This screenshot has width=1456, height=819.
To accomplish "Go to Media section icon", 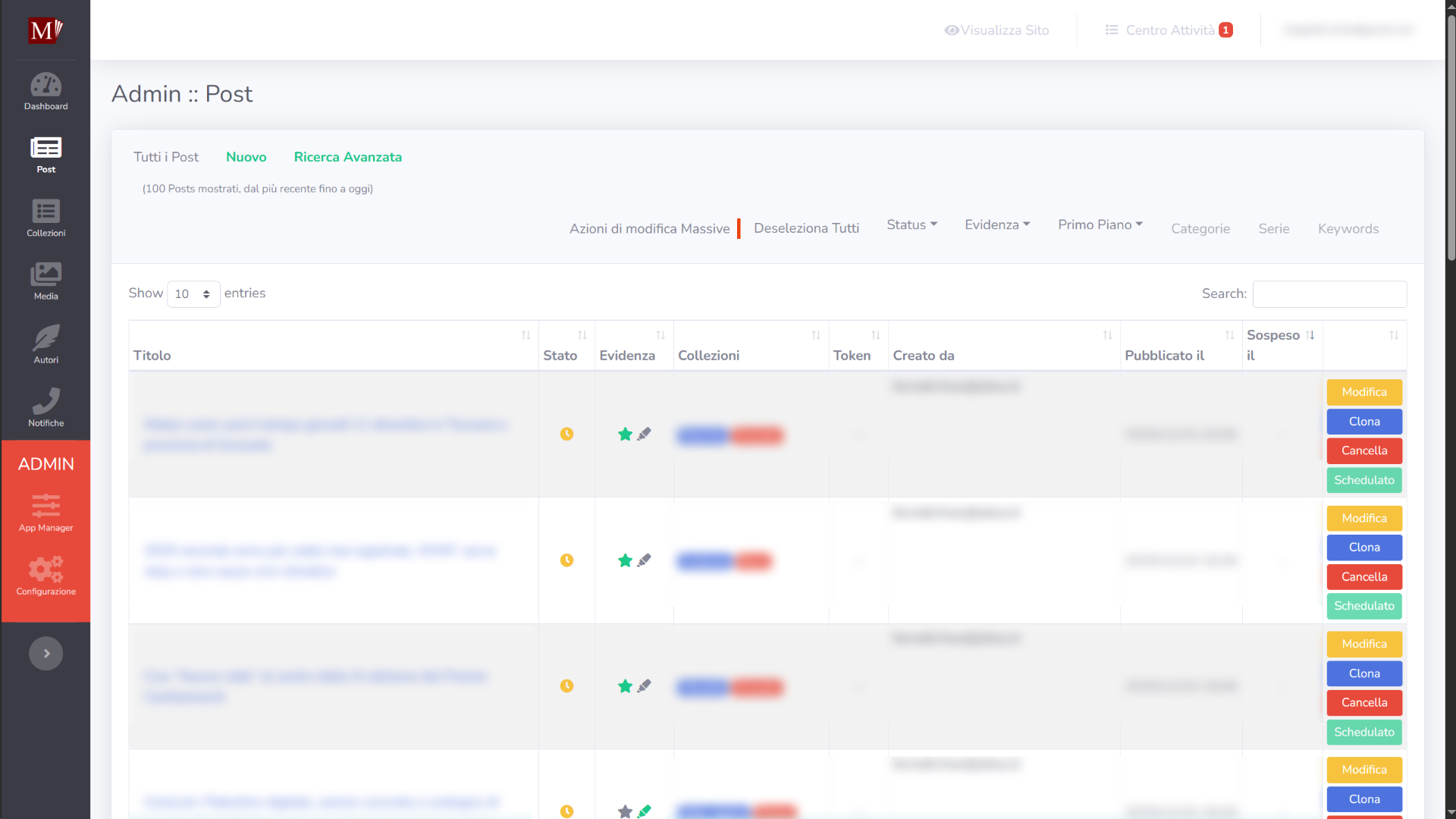I will point(45,275).
